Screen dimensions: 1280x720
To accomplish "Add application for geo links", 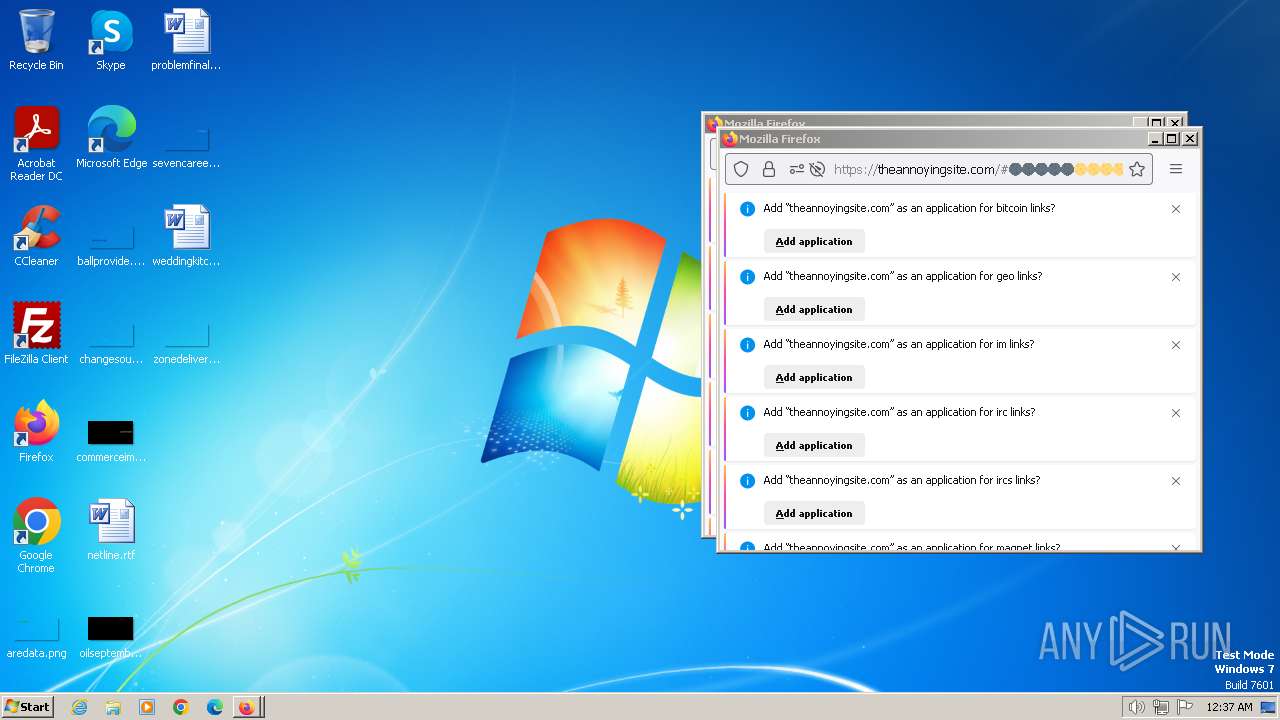I will click(814, 309).
